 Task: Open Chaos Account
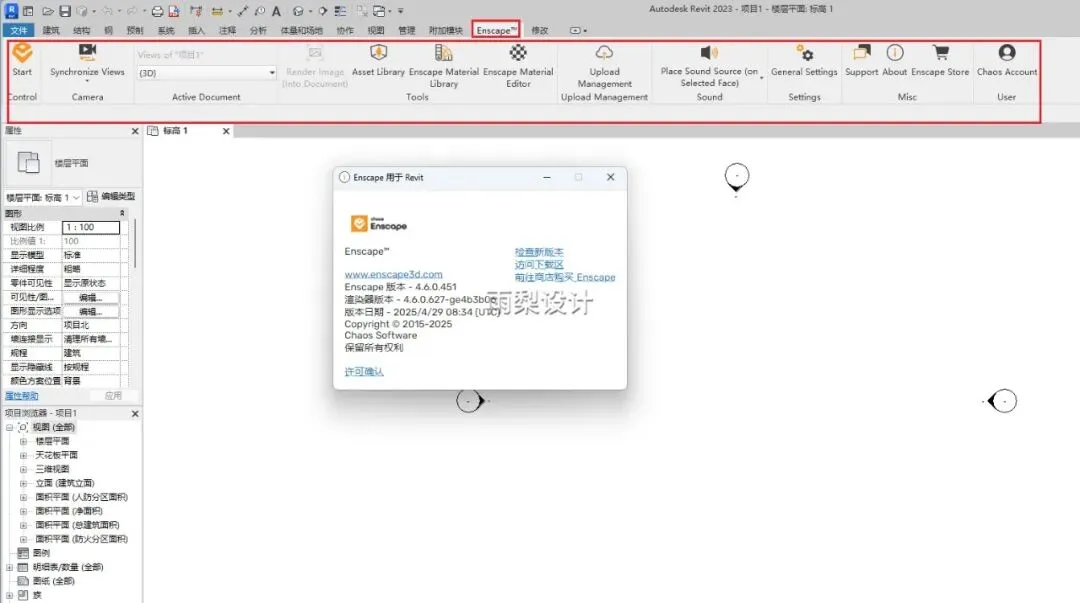[x=1006, y=60]
